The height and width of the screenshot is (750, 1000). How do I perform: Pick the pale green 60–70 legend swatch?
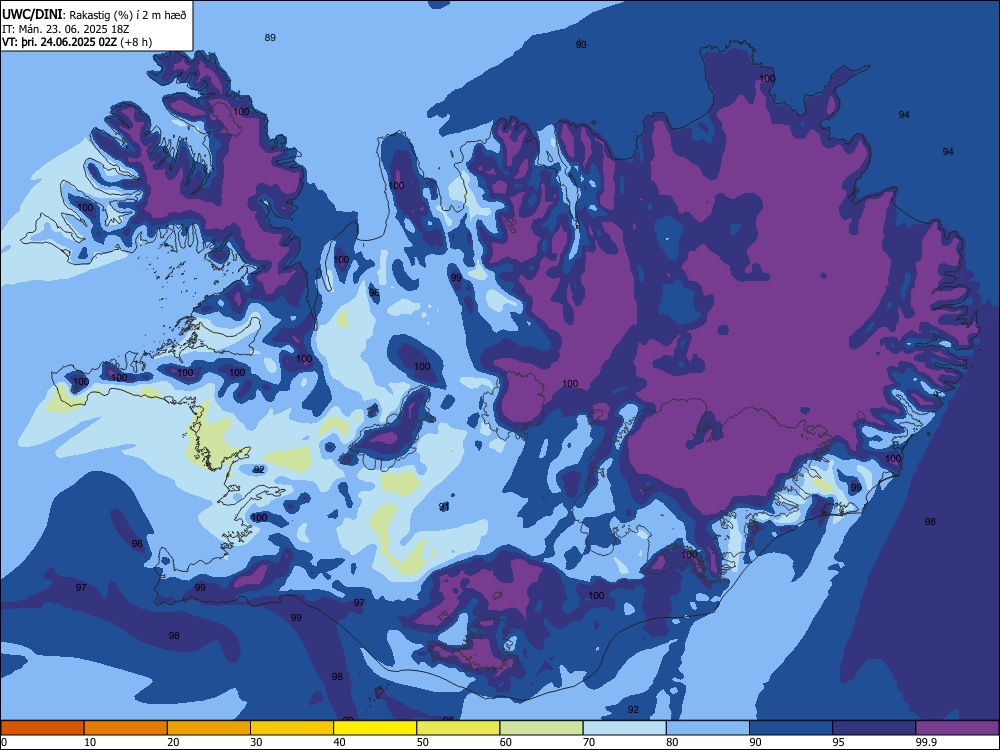(x=541, y=728)
